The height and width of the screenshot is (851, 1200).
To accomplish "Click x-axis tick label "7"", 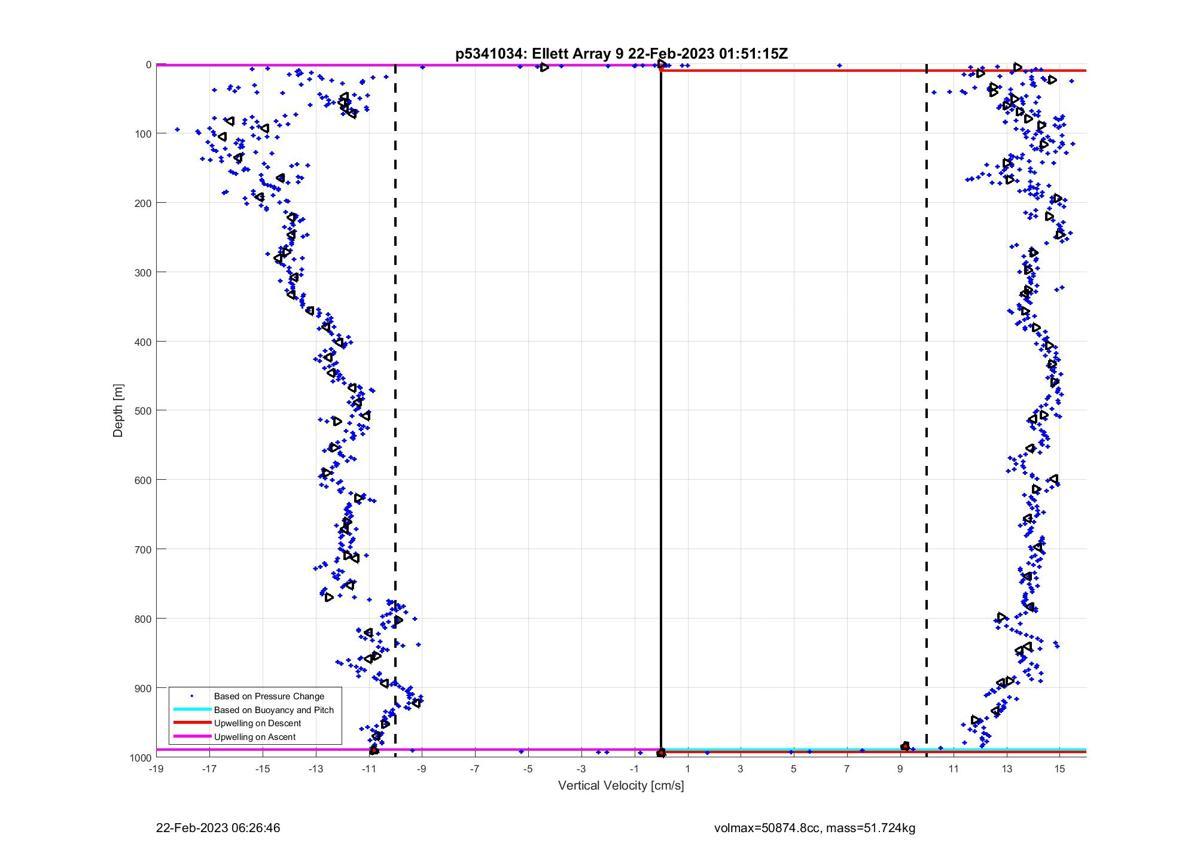I will [847, 769].
